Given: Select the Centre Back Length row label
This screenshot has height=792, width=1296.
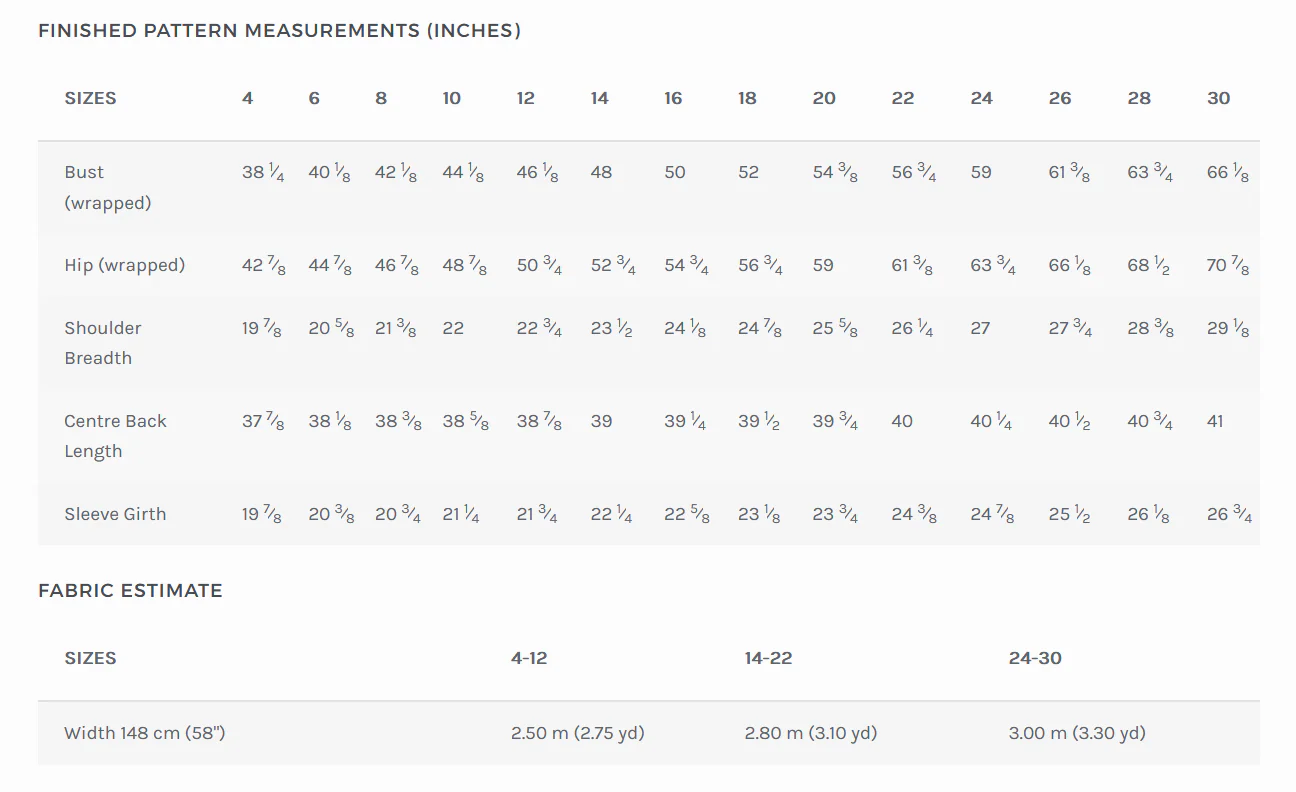Looking at the screenshot, I should [115, 436].
